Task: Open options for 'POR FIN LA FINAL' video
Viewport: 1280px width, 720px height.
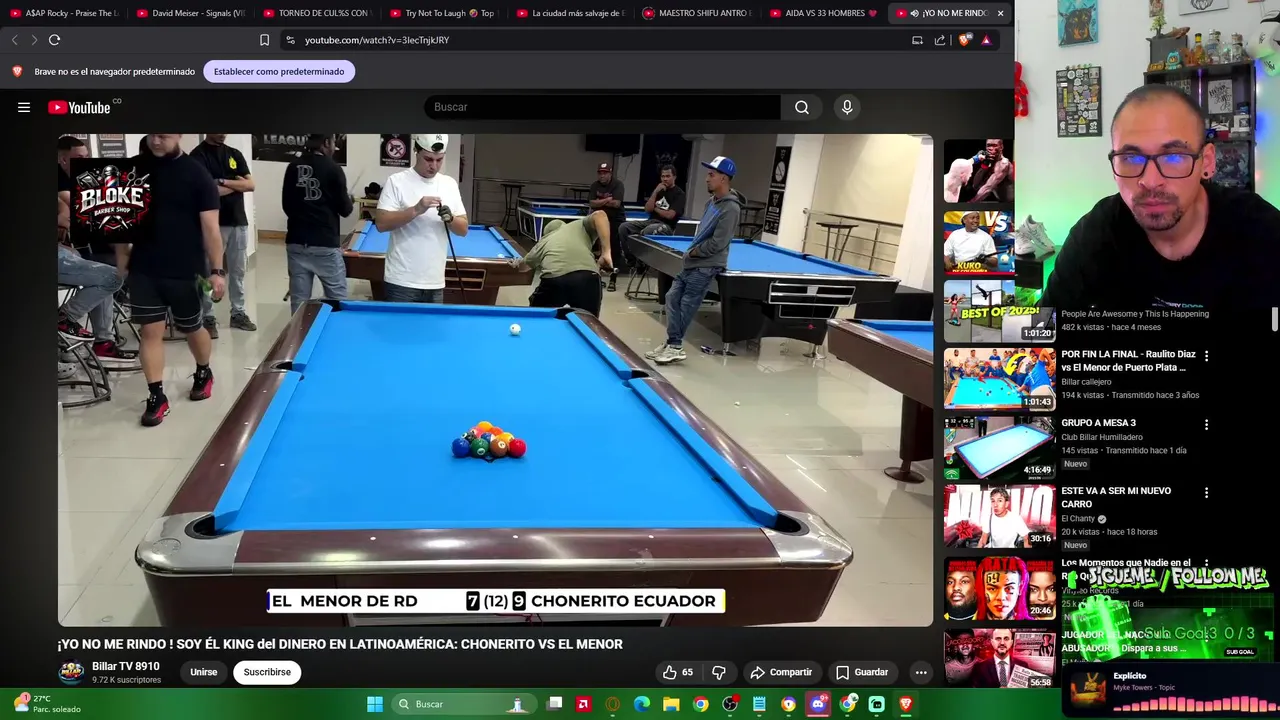Action: 1206,356
